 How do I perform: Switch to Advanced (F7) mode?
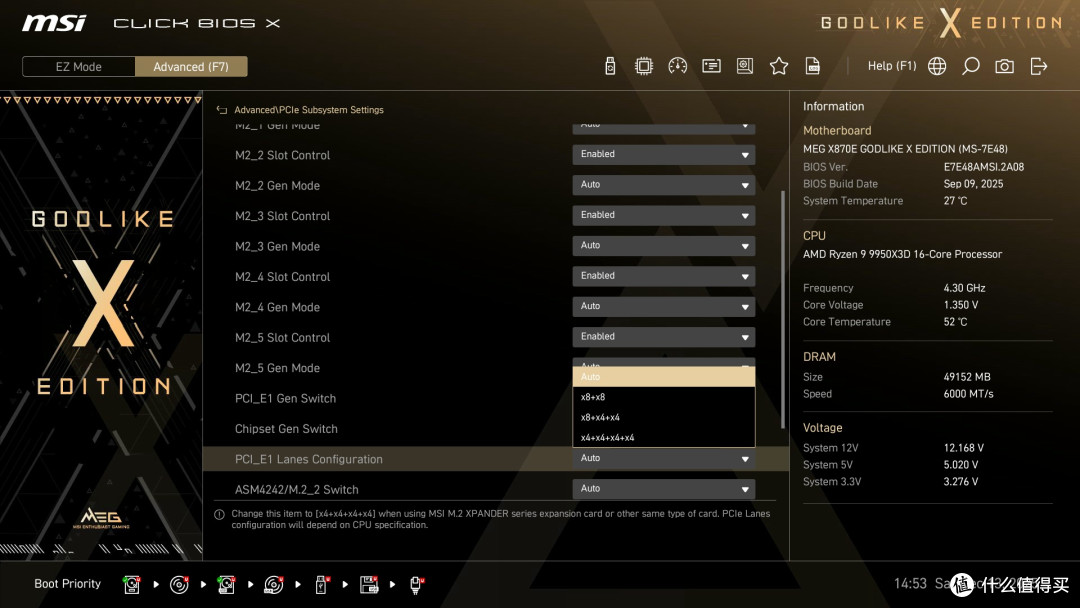(x=191, y=67)
